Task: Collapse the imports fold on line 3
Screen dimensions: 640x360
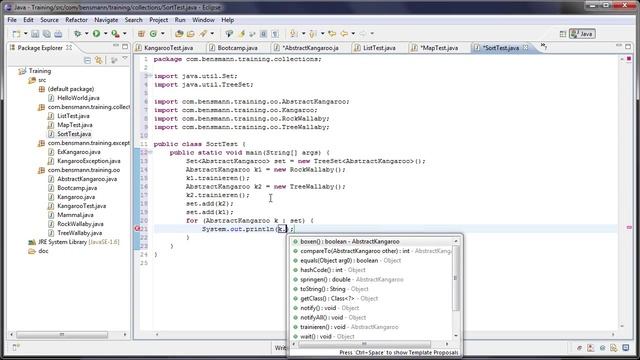Action: (x=150, y=76)
